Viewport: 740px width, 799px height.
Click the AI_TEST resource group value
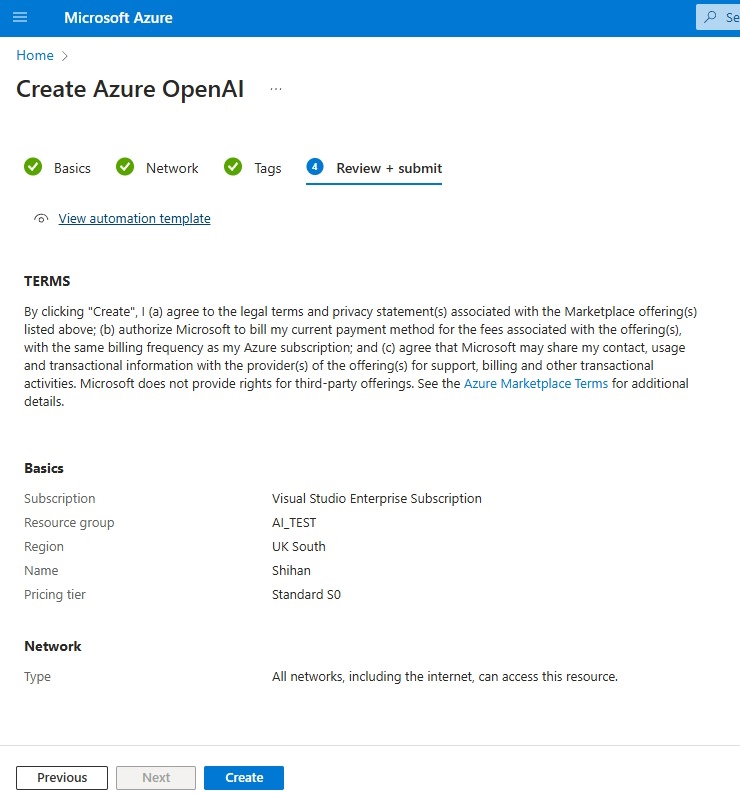pos(294,523)
